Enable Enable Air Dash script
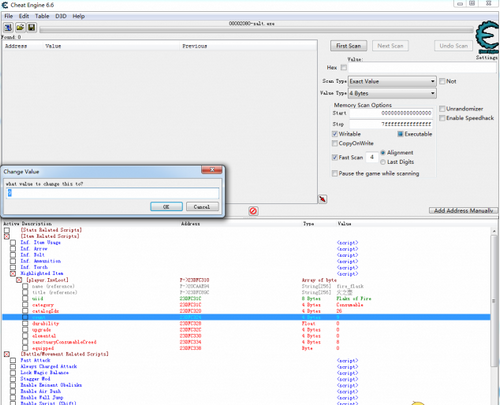The image size is (500, 405). [13, 391]
